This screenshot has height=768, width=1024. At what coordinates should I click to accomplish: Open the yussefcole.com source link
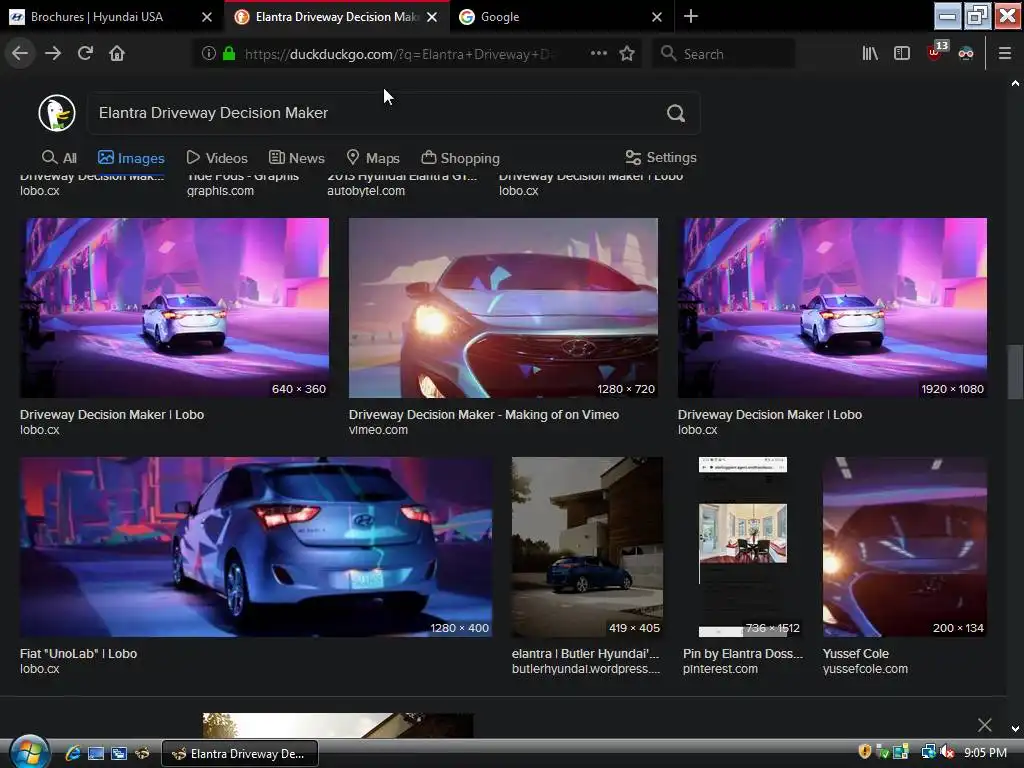pyautogui.click(x=865, y=669)
